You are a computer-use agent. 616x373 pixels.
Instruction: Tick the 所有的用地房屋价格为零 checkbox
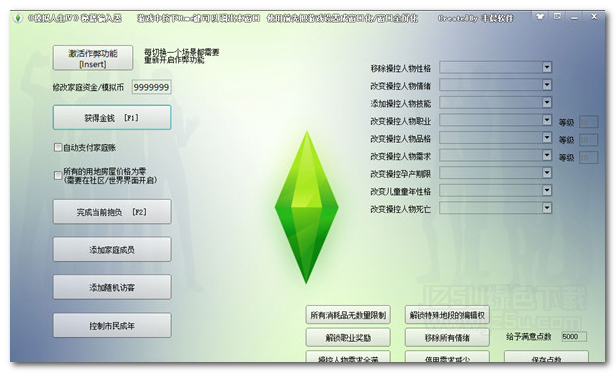58,175
